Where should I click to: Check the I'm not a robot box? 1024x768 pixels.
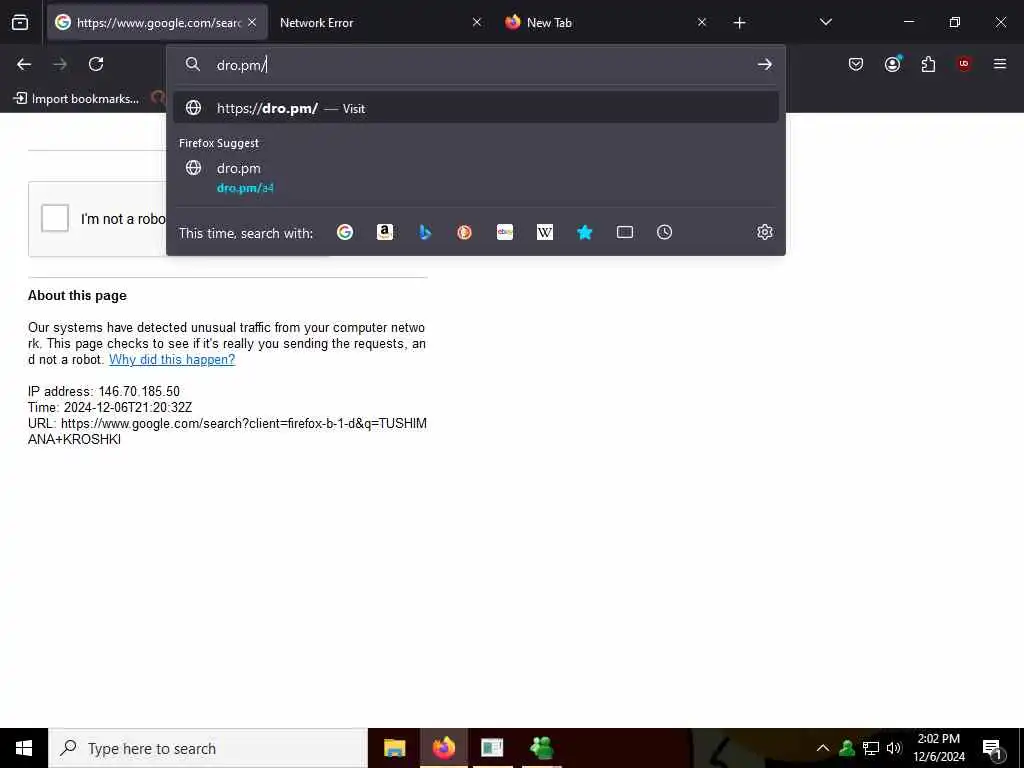click(55, 218)
